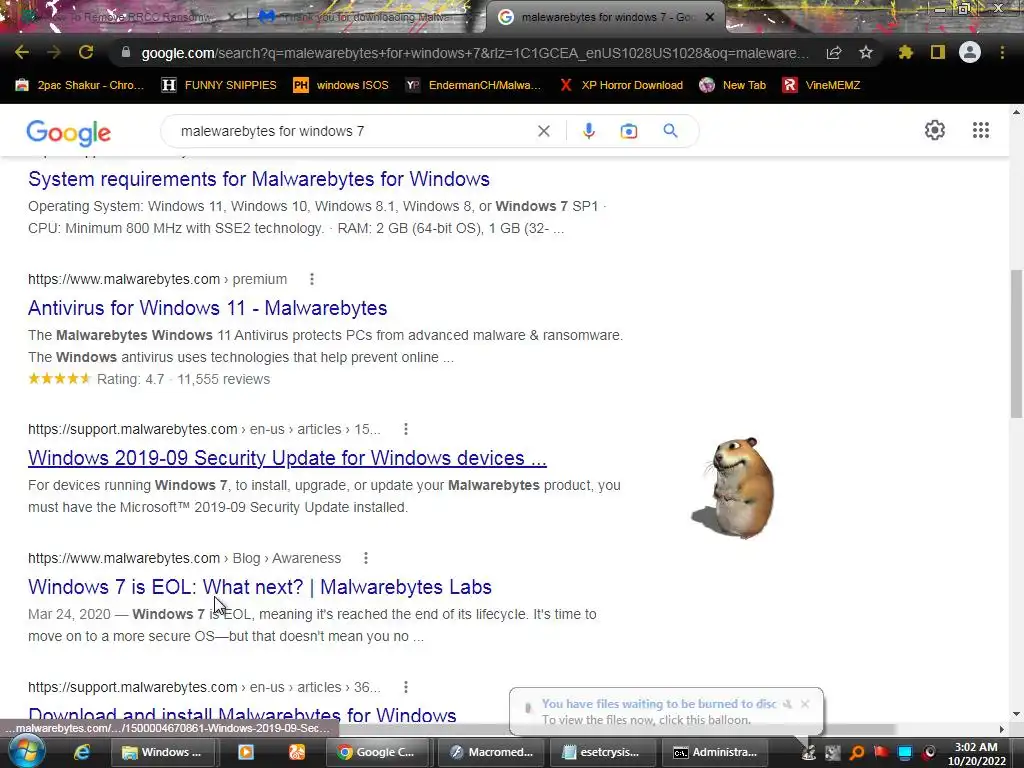Screen dimensions: 1024x768
Task: Open the taskbar clock showing 3:02 AM
Action: tap(976, 754)
